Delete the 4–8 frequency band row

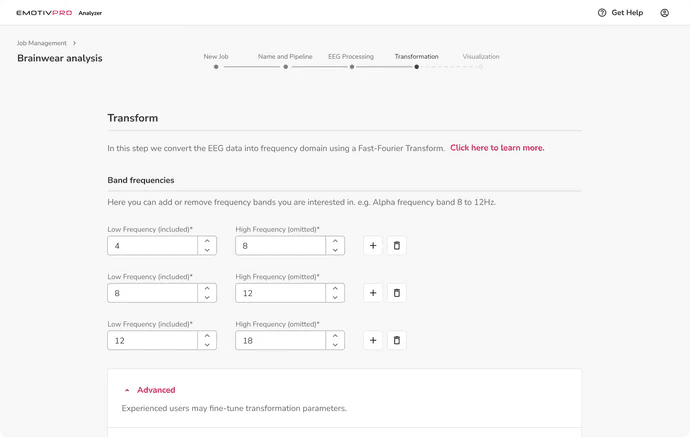coord(396,246)
